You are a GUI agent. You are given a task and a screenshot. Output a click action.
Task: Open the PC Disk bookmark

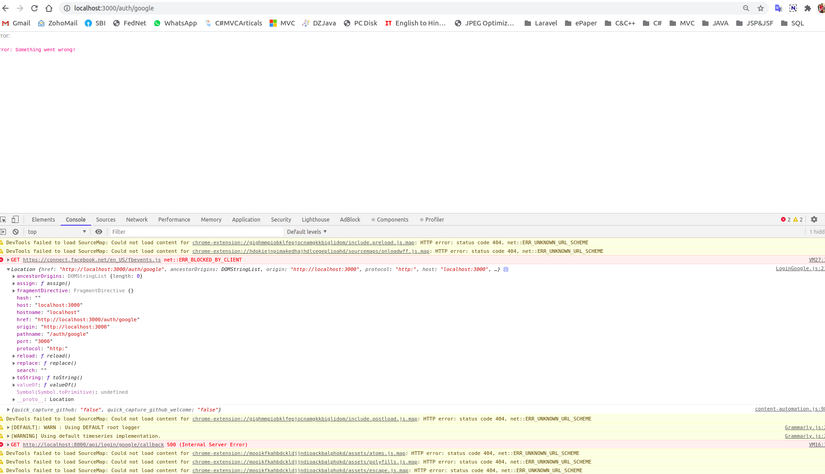tap(360, 23)
